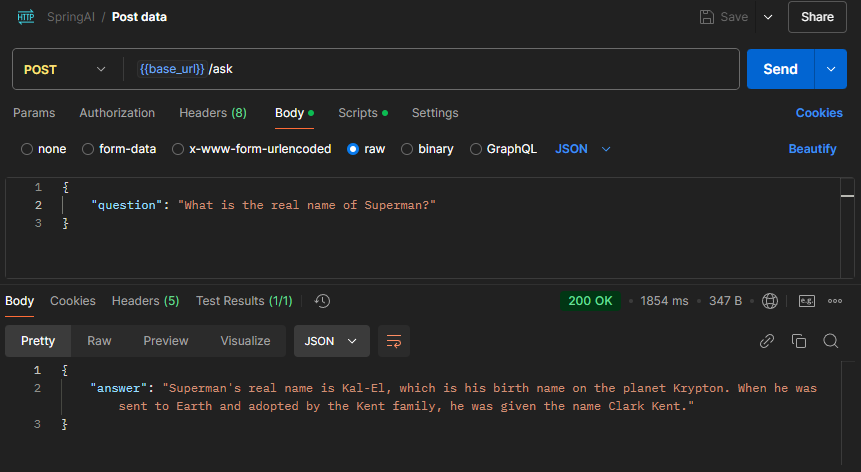861x472 pixels.
Task: Toggle the wrap lines icon in response
Action: click(x=394, y=341)
